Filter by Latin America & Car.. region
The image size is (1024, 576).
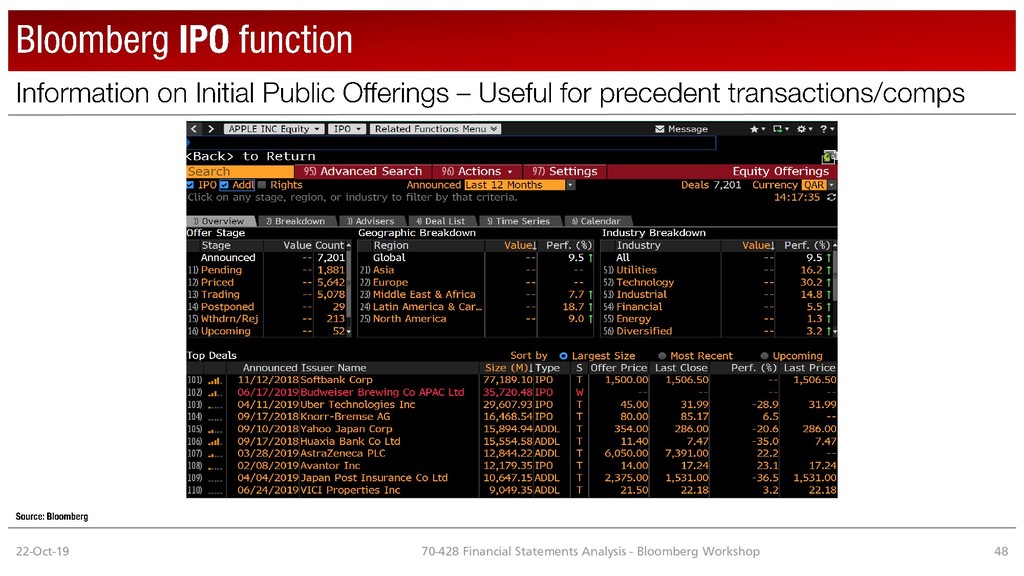[427, 306]
